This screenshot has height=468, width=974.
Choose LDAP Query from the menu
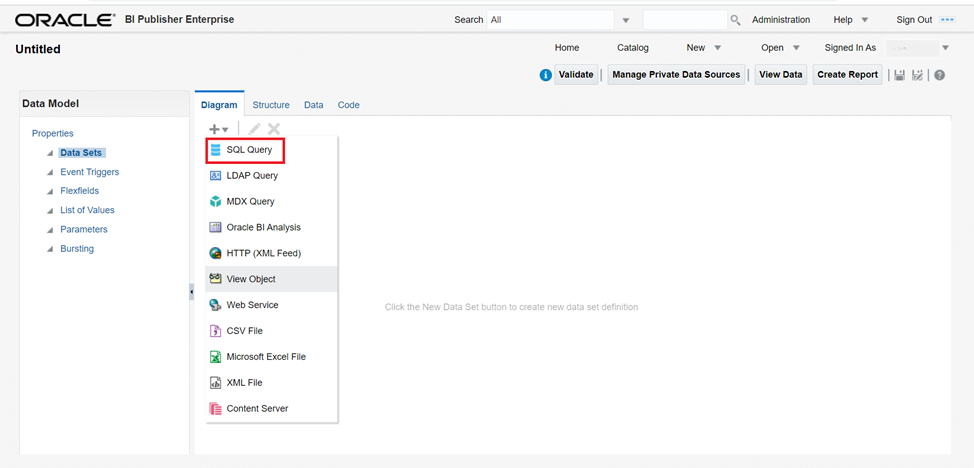click(x=271, y=176)
